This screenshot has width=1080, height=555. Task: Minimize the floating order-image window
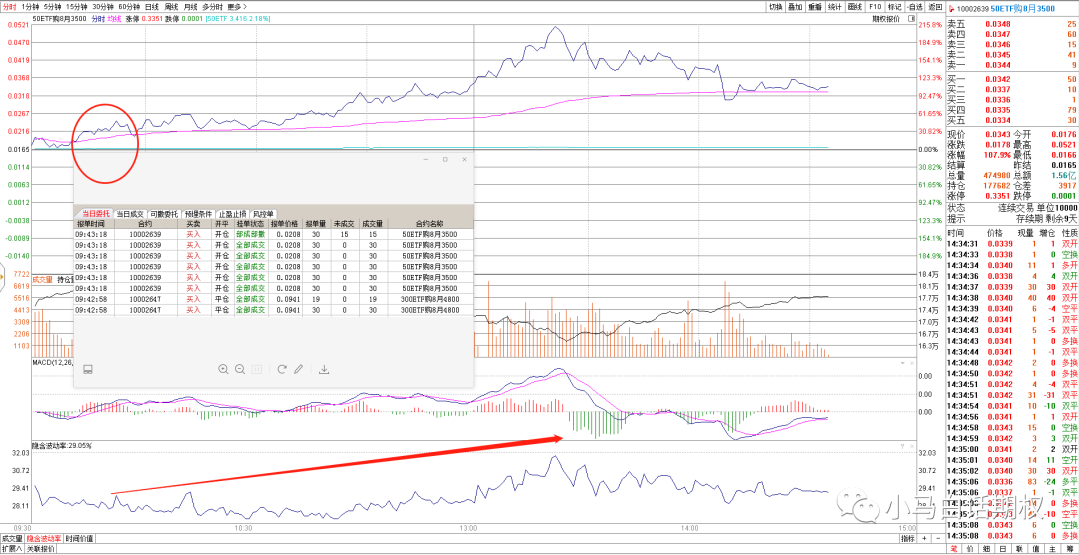(426, 159)
